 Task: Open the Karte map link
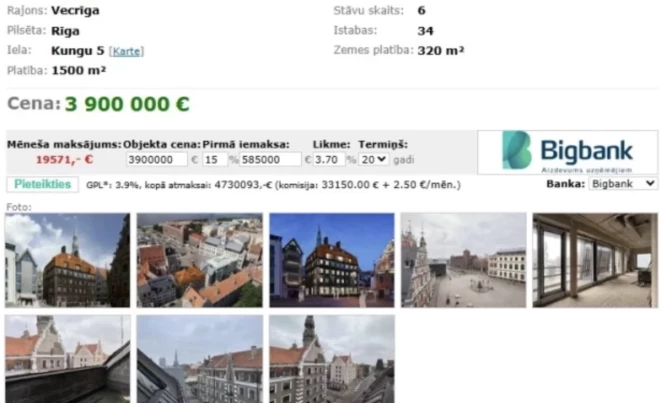click(x=126, y=51)
